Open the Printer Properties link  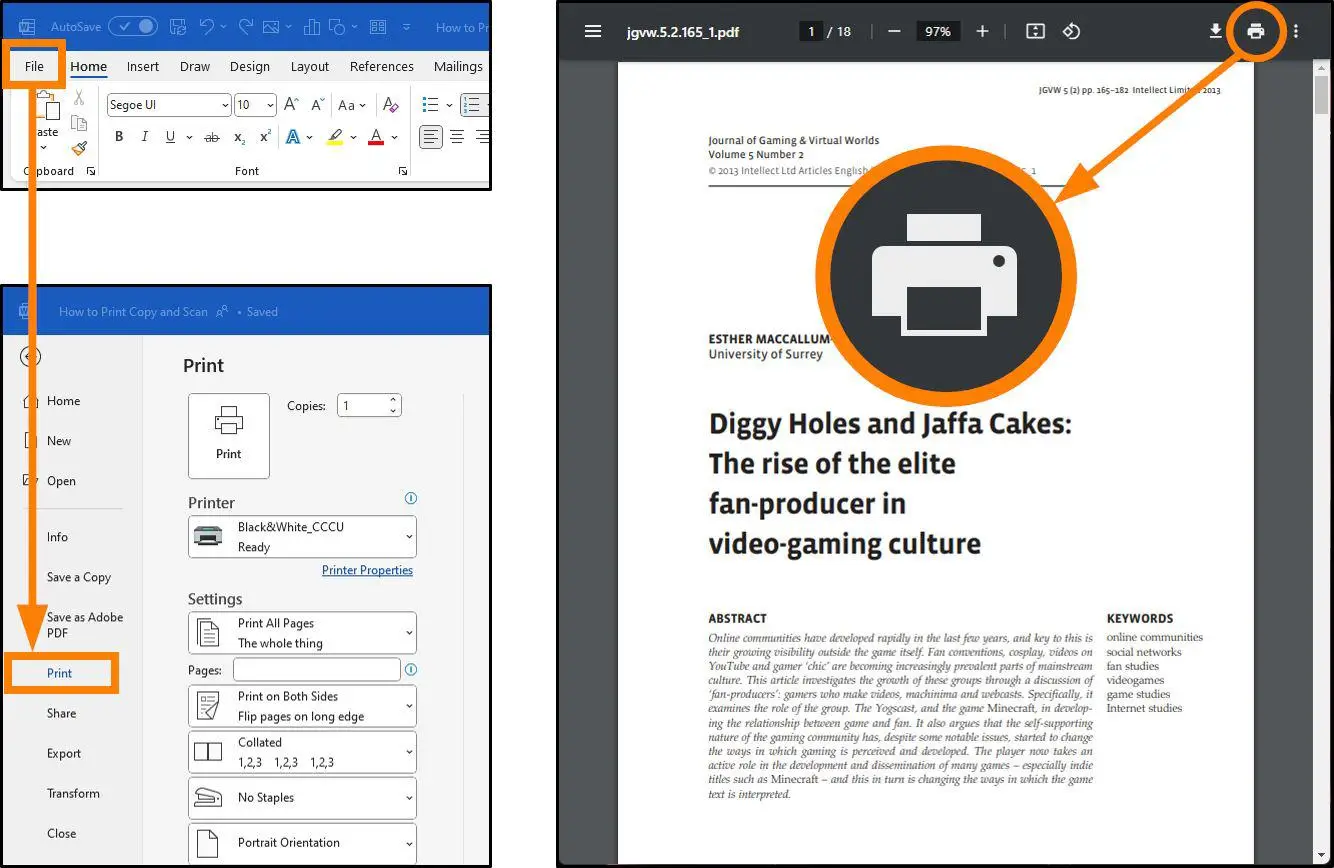tap(367, 570)
